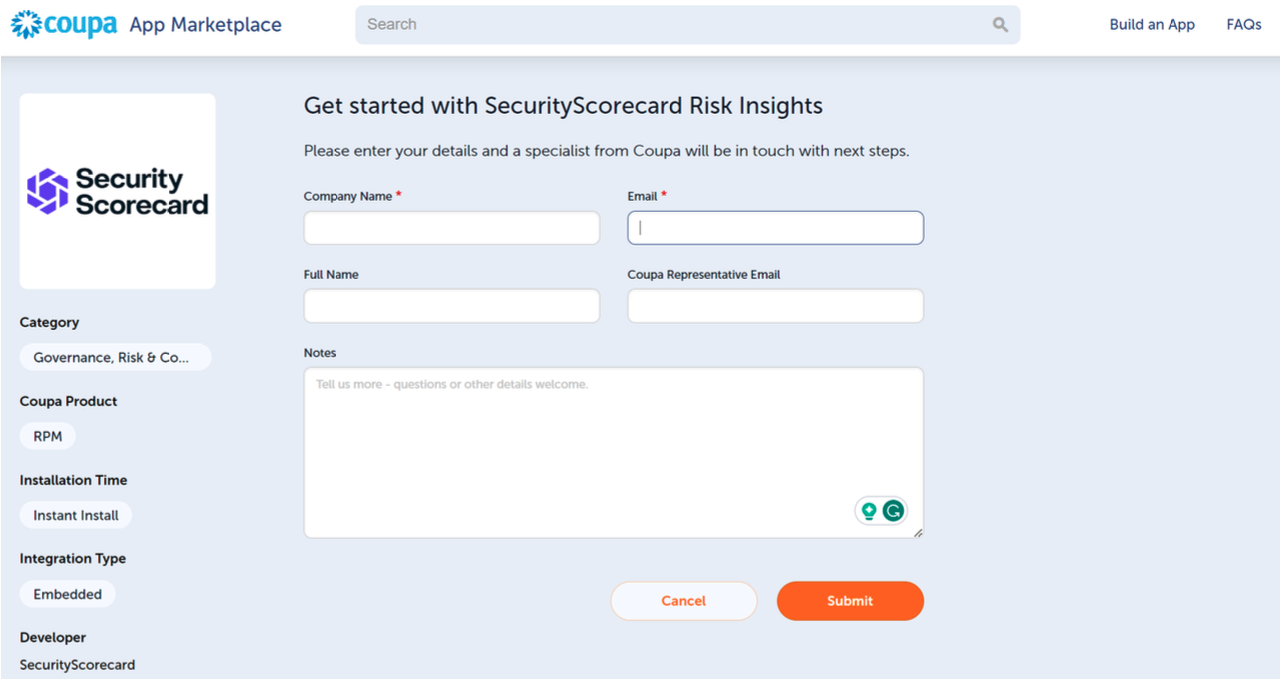Click the Notes textarea resize handle
The width and height of the screenshot is (1287, 686).
917,531
